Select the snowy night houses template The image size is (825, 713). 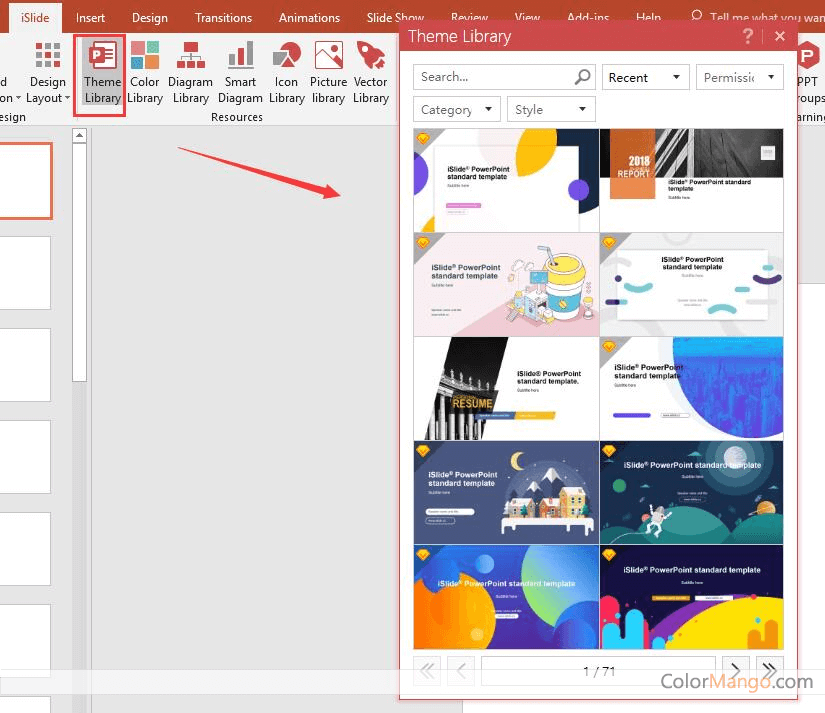(x=506, y=493)
